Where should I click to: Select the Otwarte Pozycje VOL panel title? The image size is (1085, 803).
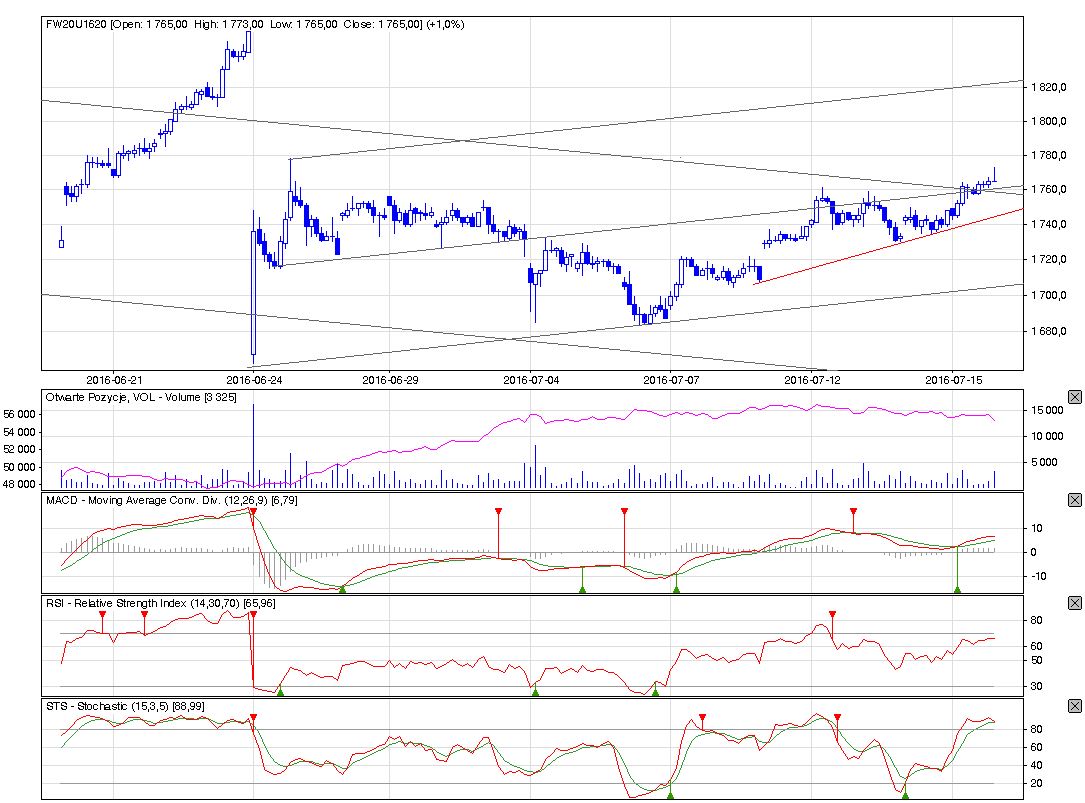coord(140,397)
